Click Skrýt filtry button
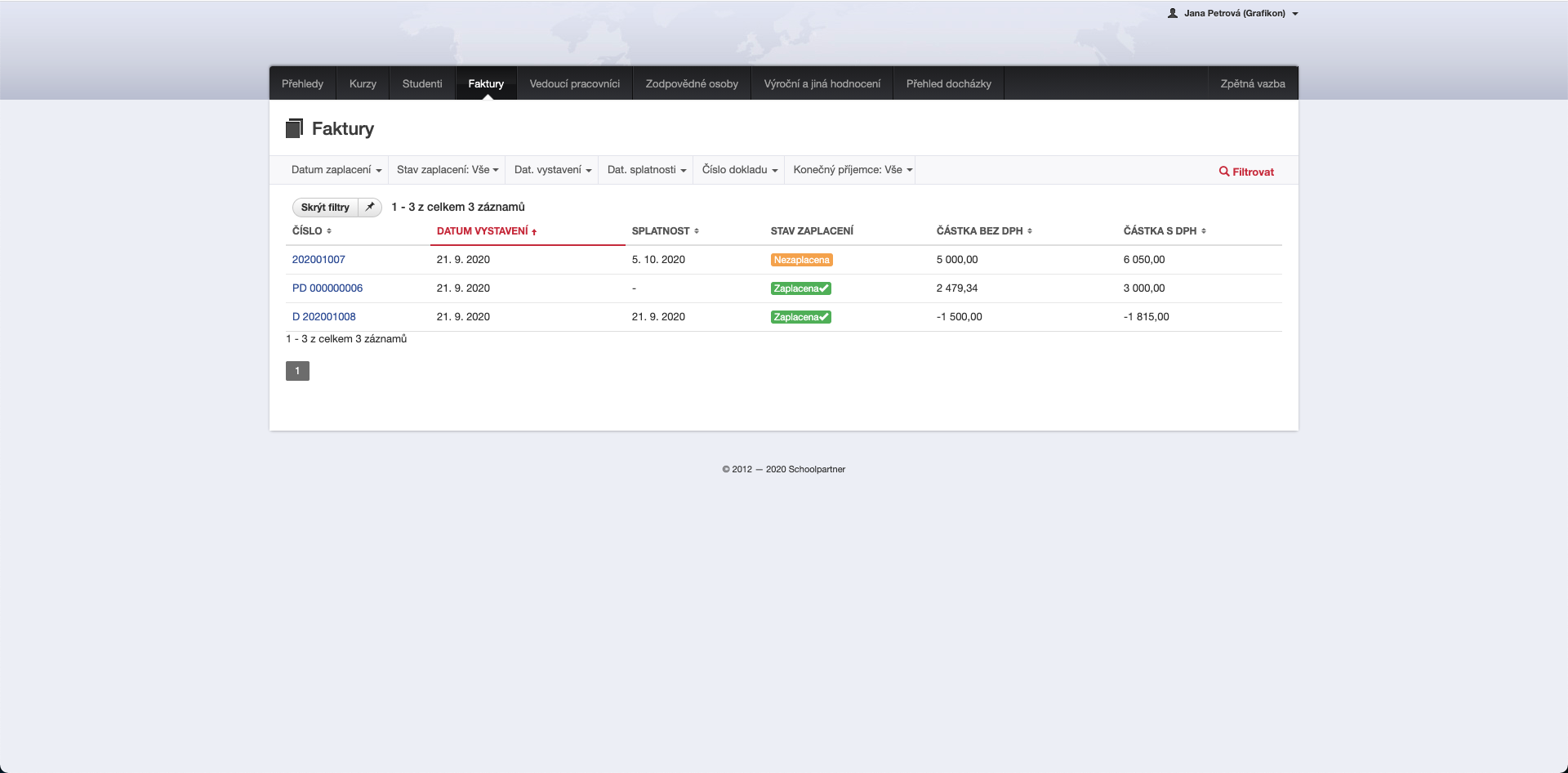The height and width of the screenshot is (773, 1568). (x=325, y=207)
